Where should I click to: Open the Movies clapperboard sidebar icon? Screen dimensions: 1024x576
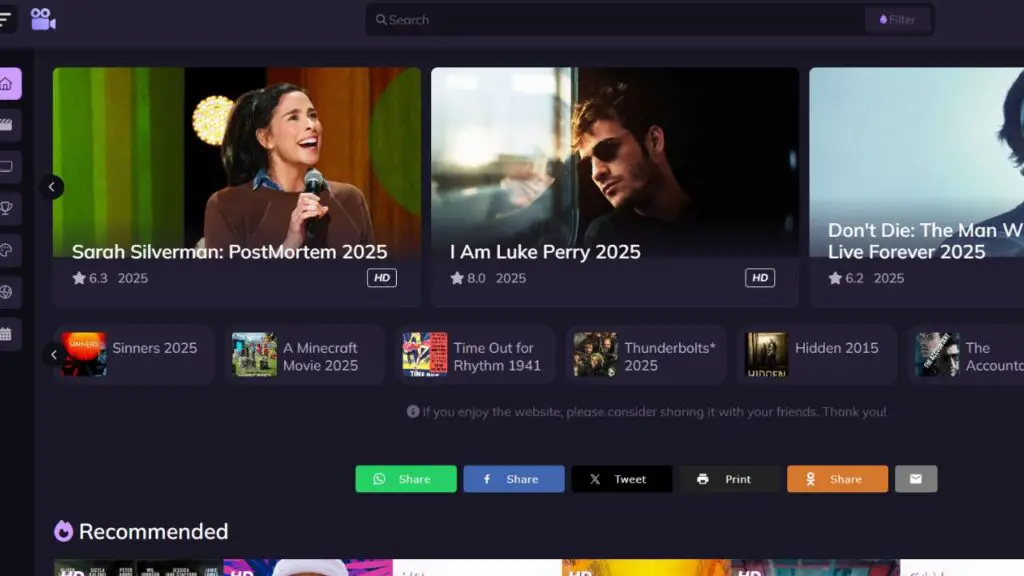(8, 125)
